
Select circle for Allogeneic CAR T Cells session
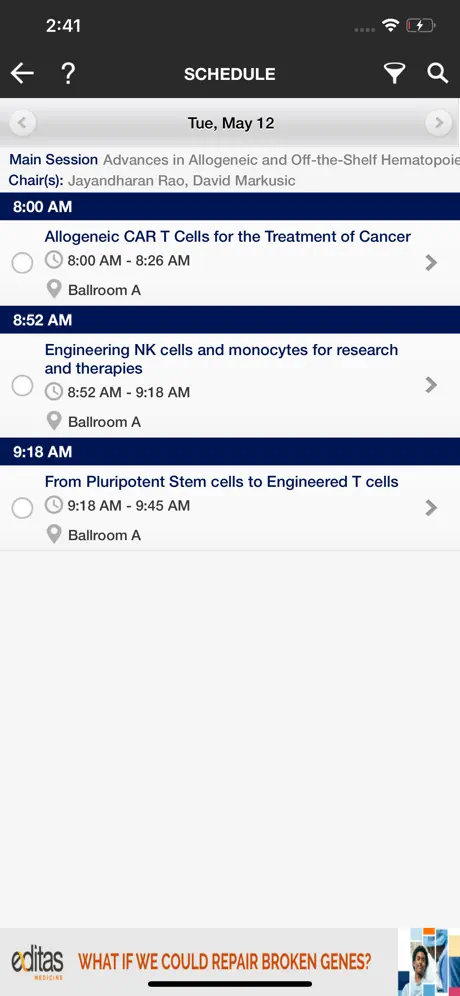22,263
